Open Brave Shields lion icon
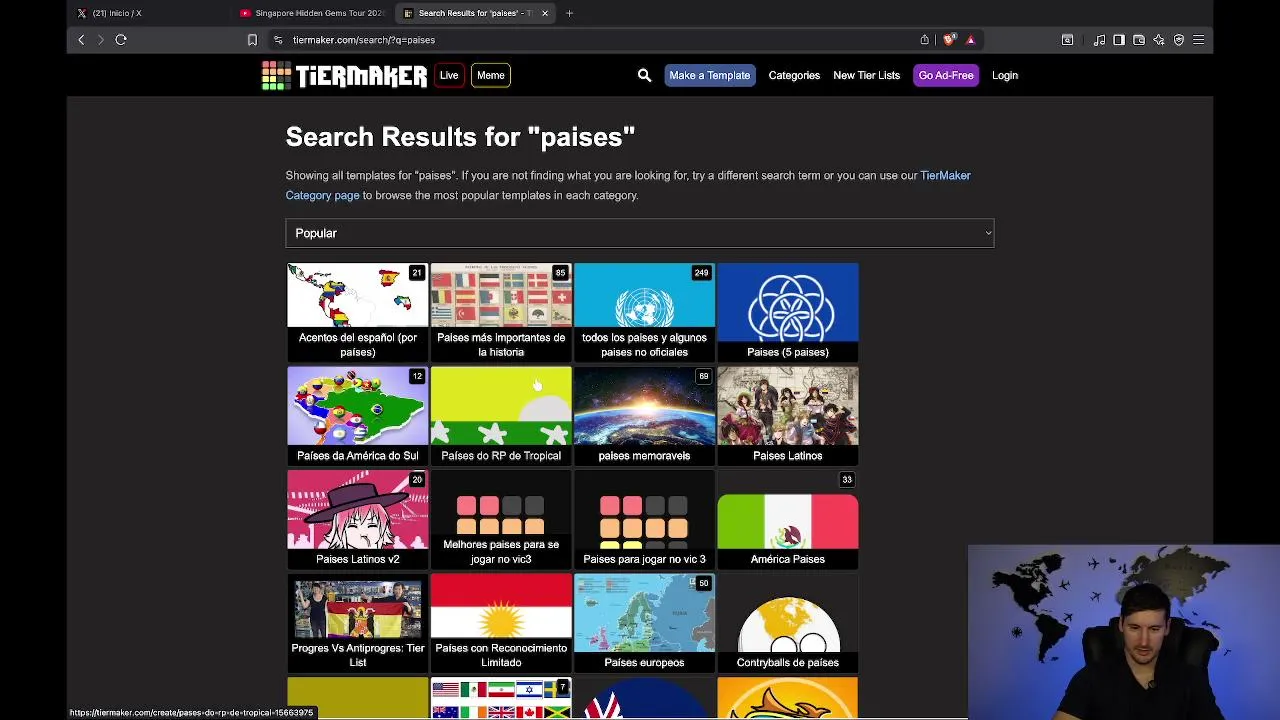Viewport: 1280px width, 720px height. 949,40
